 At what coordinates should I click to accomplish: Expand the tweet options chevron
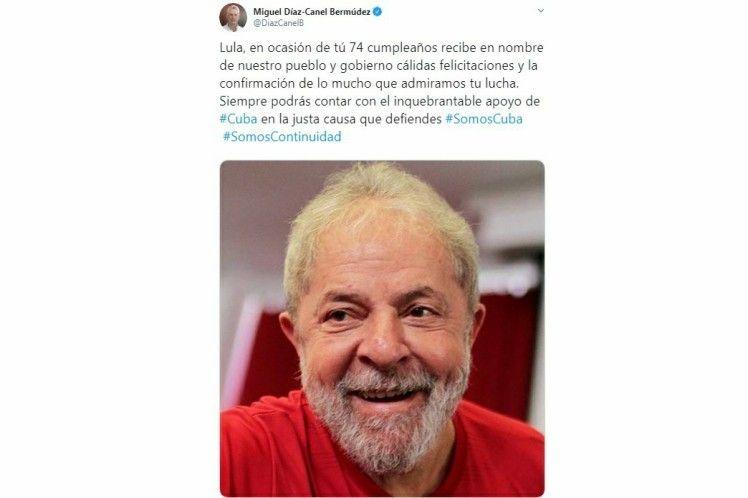(540, 10)
